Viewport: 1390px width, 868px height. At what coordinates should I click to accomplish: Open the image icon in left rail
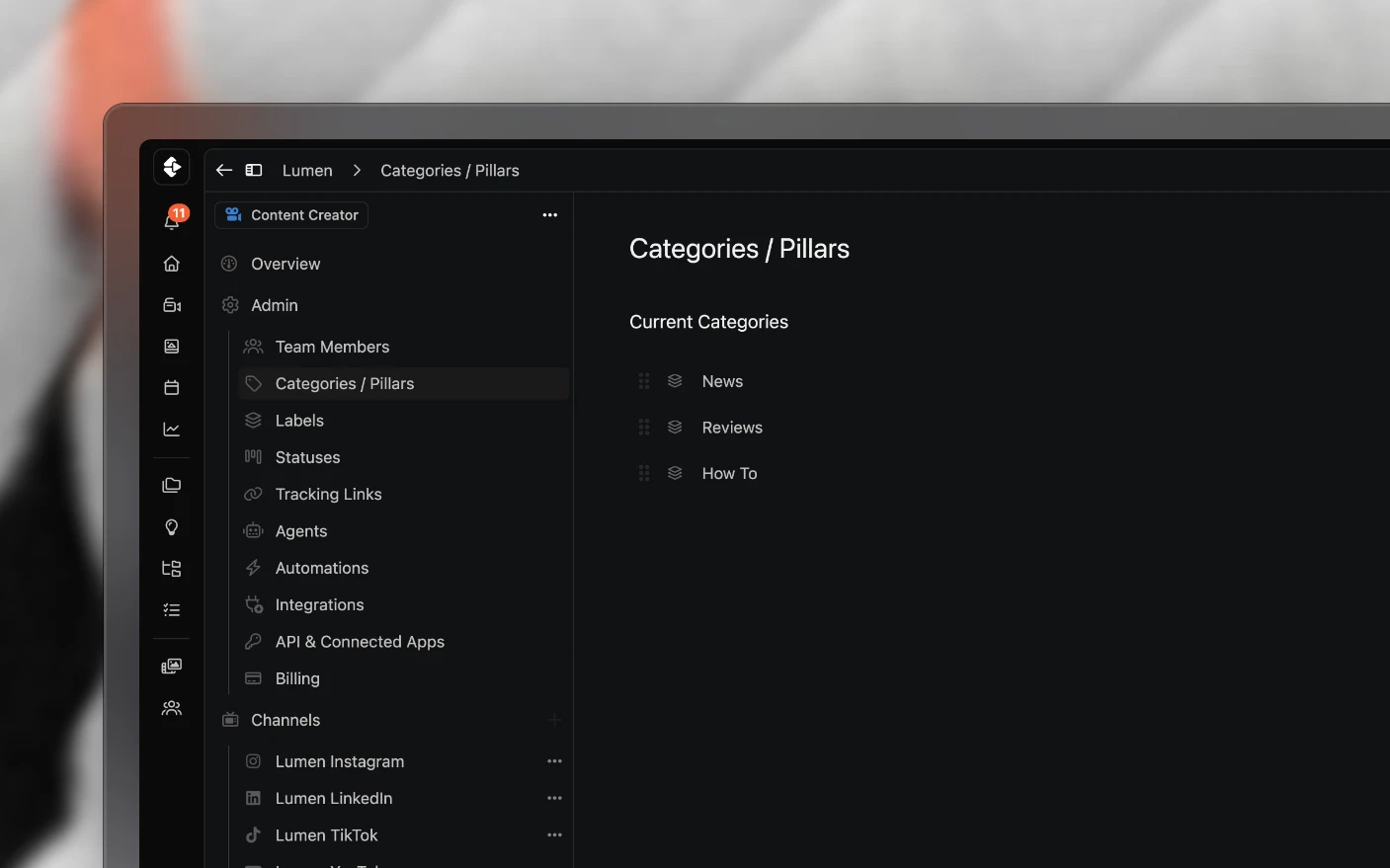click(x=172, y=347)
